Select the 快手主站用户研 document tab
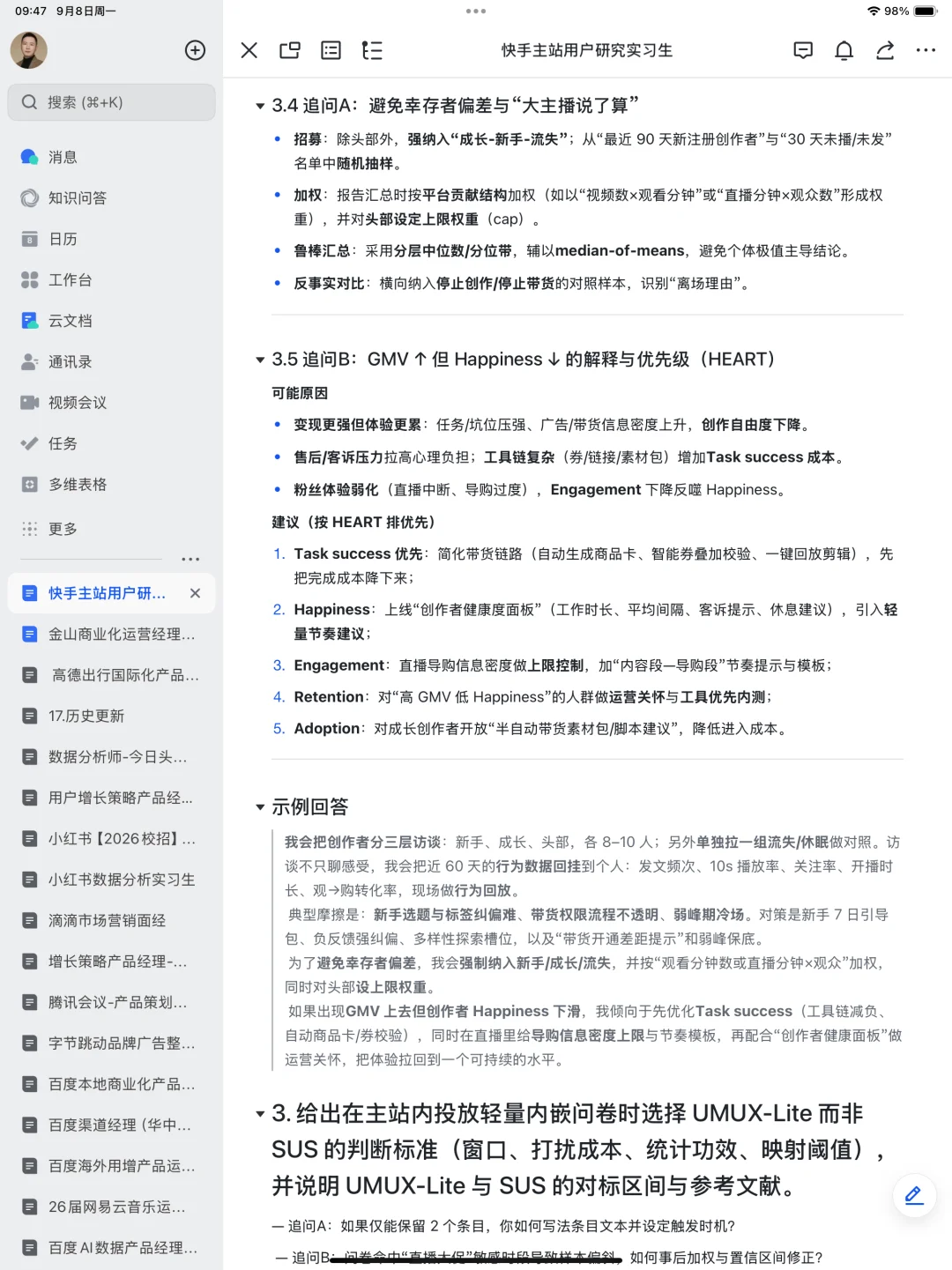The height and width of the screenshot is (1270, 952). tap(111, 593)
